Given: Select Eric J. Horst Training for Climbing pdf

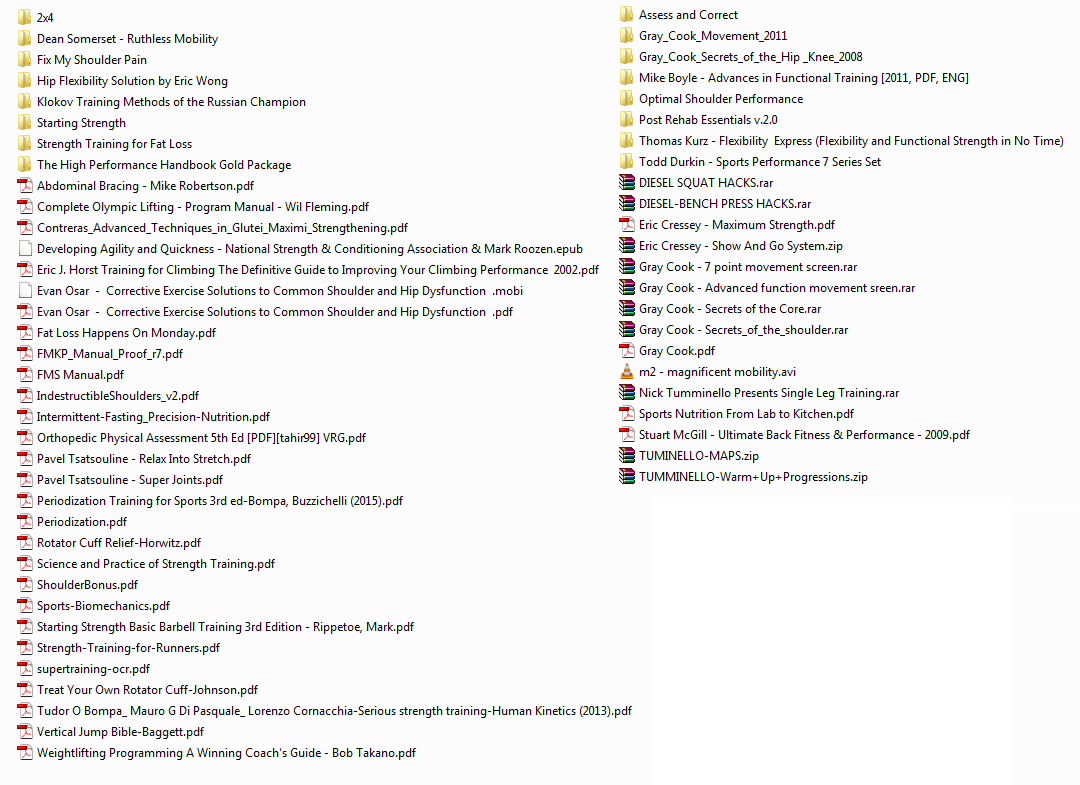Looking at the screenshot, I should 318,269.
